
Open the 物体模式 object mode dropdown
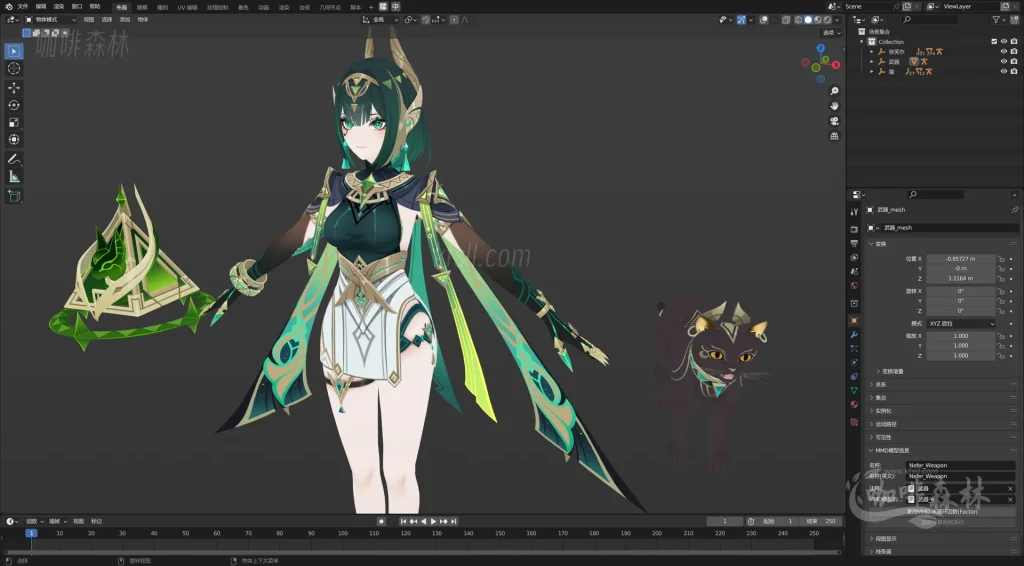click(x=50, y=20)
